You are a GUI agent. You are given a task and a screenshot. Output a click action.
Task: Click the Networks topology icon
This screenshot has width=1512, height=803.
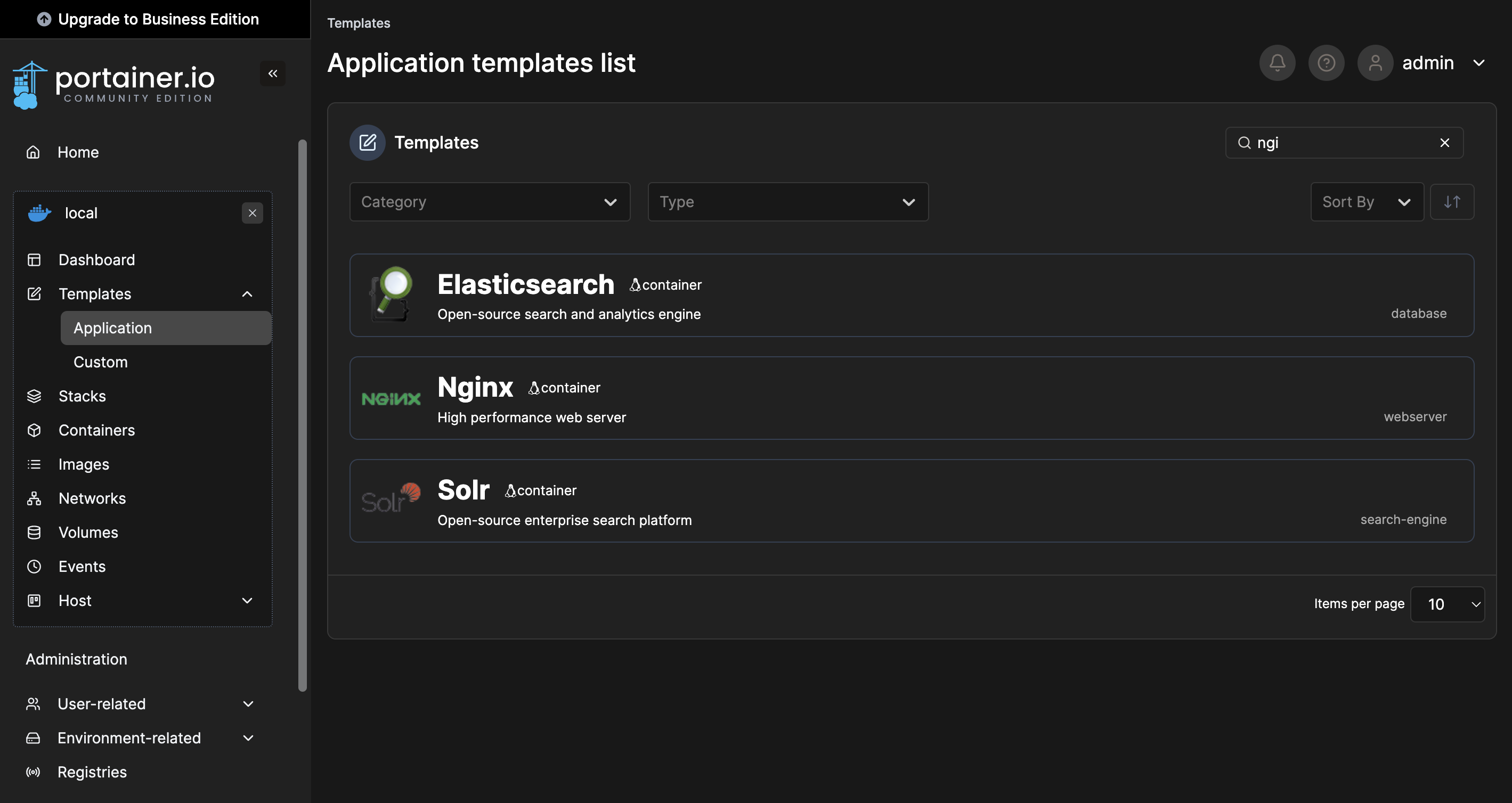click(34, 498)
